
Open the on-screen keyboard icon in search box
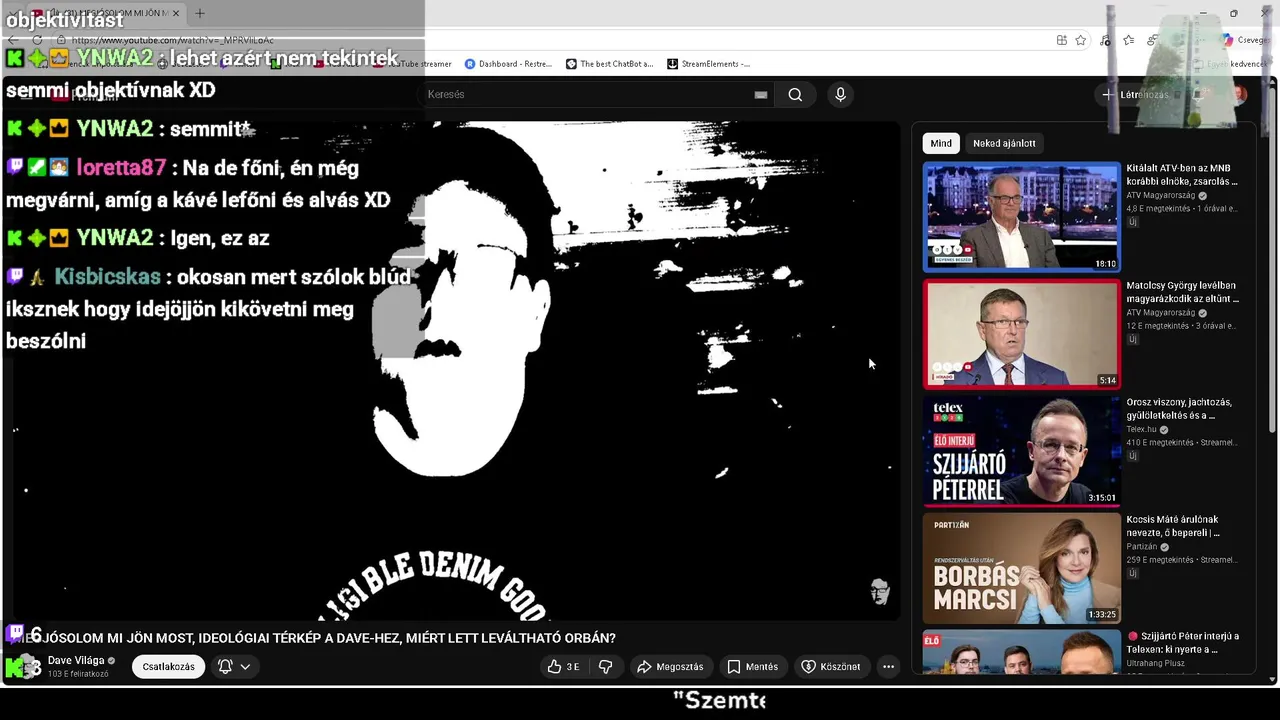(x=761, y=94)
